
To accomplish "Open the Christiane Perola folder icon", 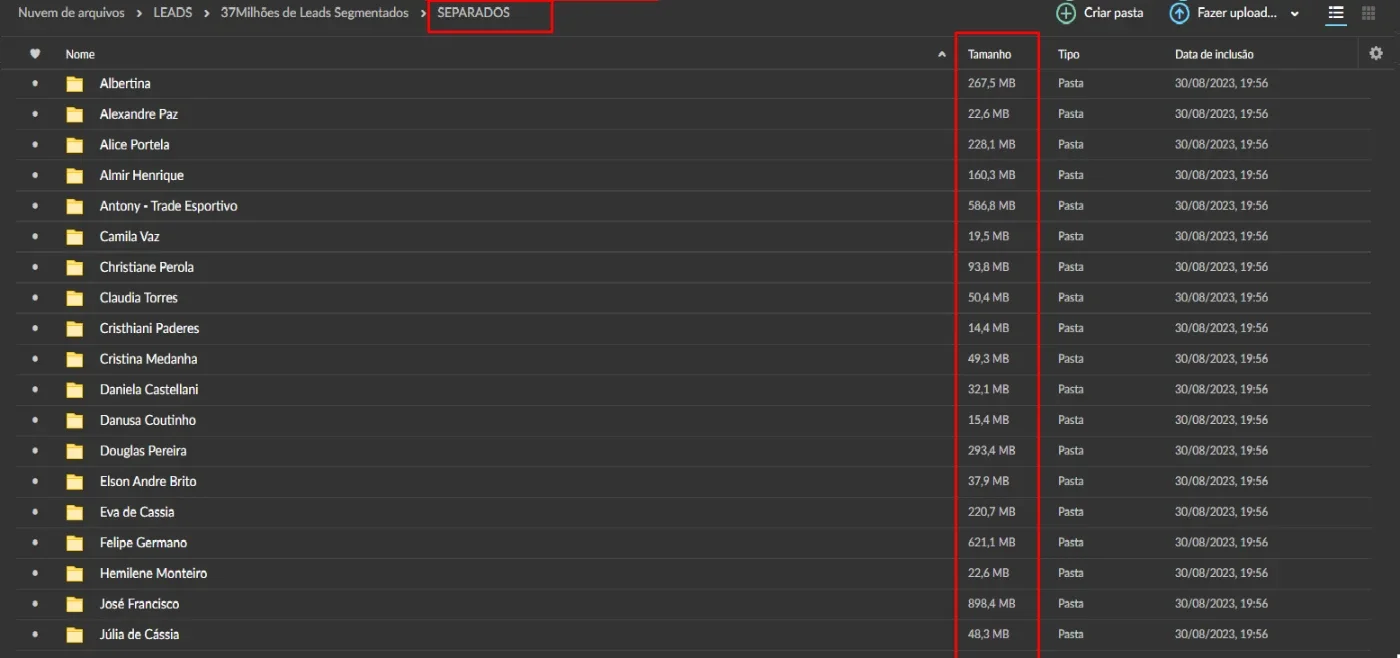I will [x=75, y=268].
